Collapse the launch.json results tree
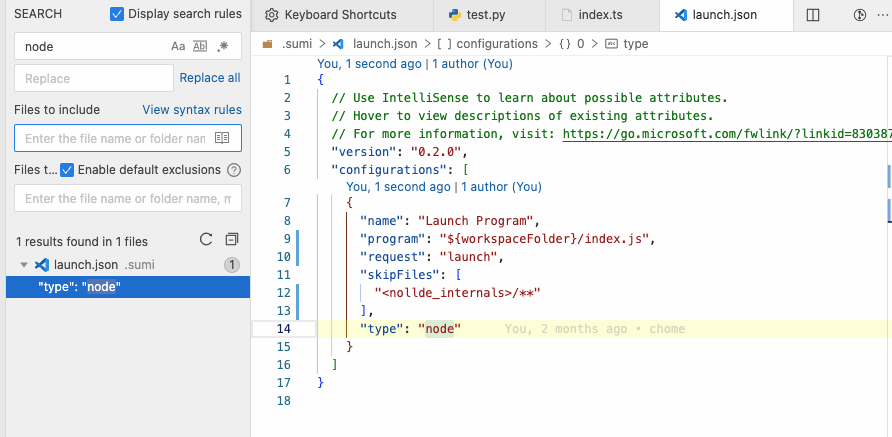The width and height of the screenshot is (892, 437). (x=24, y=265)
